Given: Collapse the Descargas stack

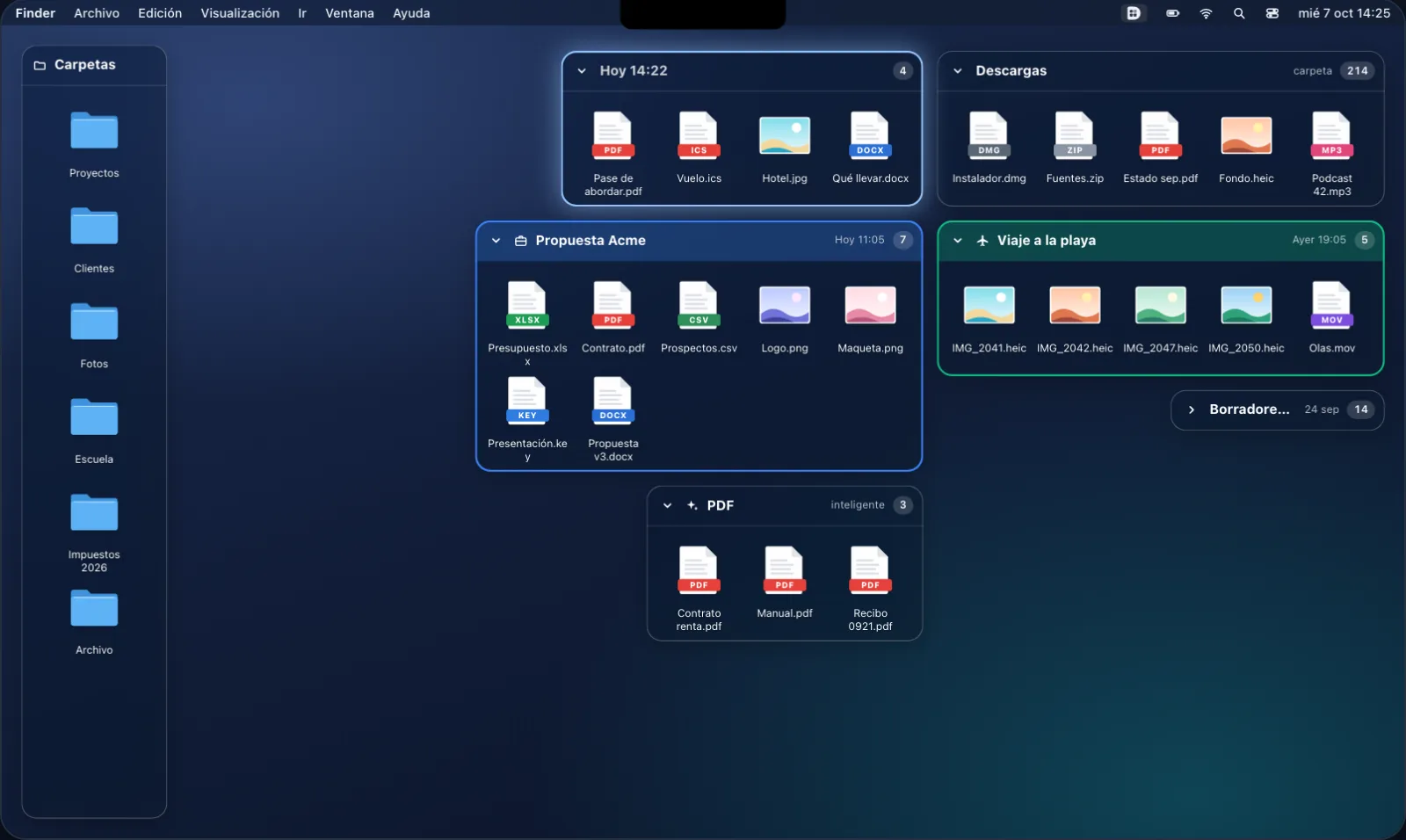Looking at the screenshot, I should coord(958,71).
